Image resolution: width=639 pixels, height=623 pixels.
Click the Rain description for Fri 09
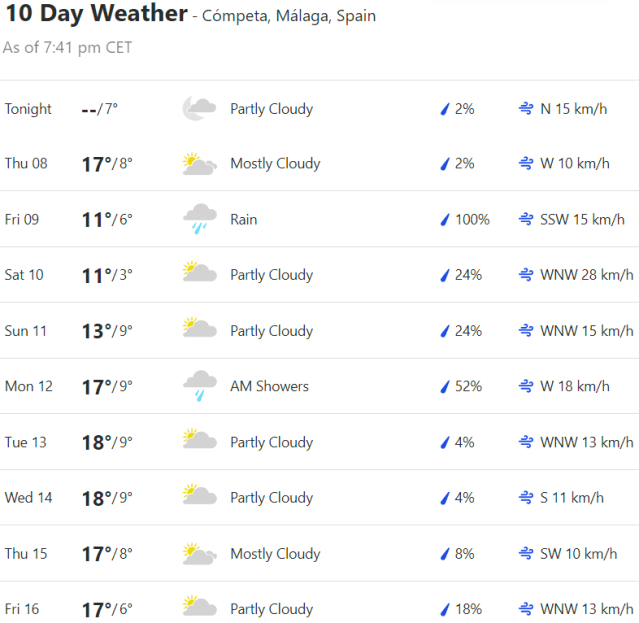[x=243, y=220]
